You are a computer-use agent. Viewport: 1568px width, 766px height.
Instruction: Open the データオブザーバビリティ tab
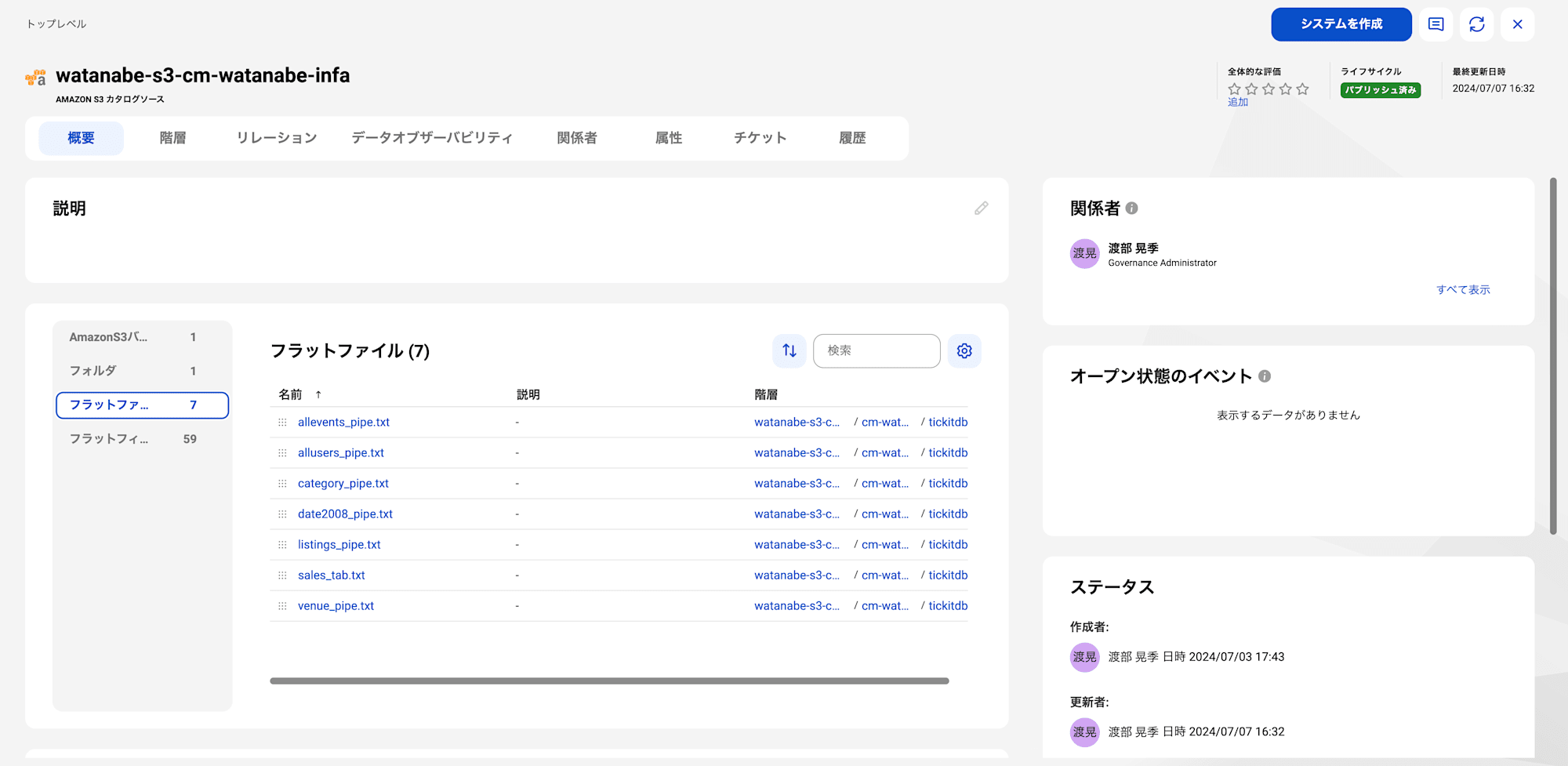click(432, 138)
